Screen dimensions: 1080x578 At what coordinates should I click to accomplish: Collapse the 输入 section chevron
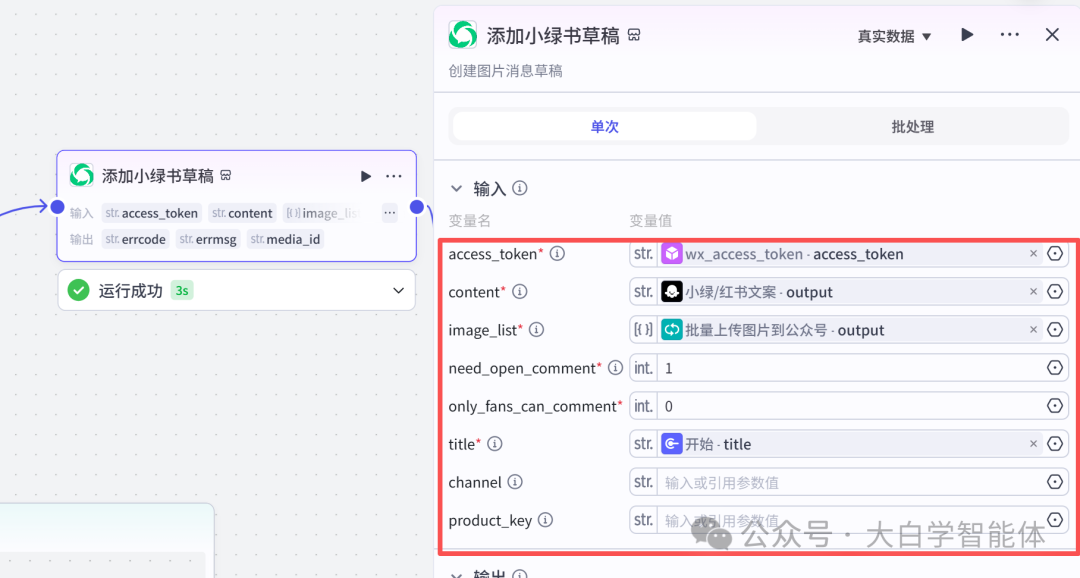coord(456,188)
